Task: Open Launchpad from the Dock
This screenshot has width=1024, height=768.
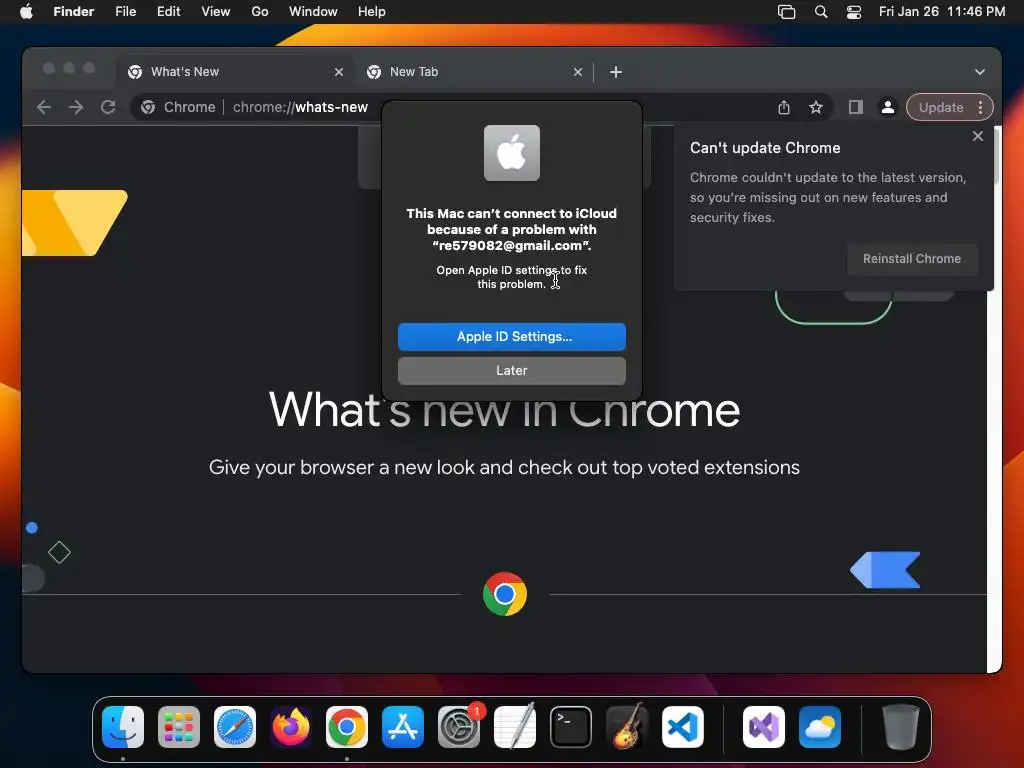Action: pos(179,727)
